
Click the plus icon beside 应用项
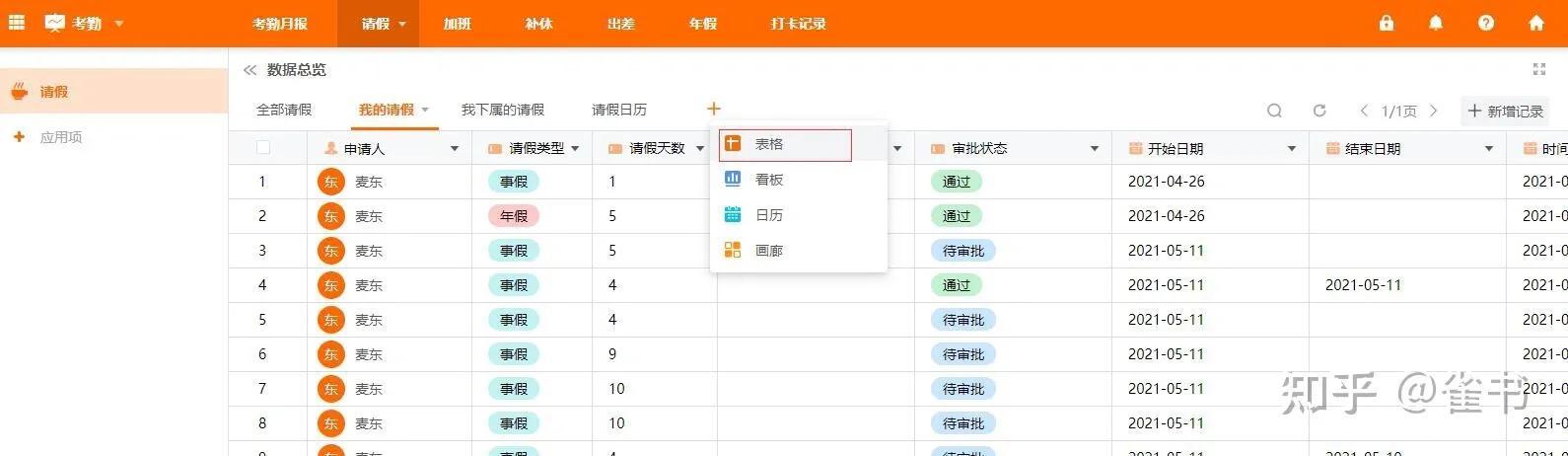coord(19,137)
